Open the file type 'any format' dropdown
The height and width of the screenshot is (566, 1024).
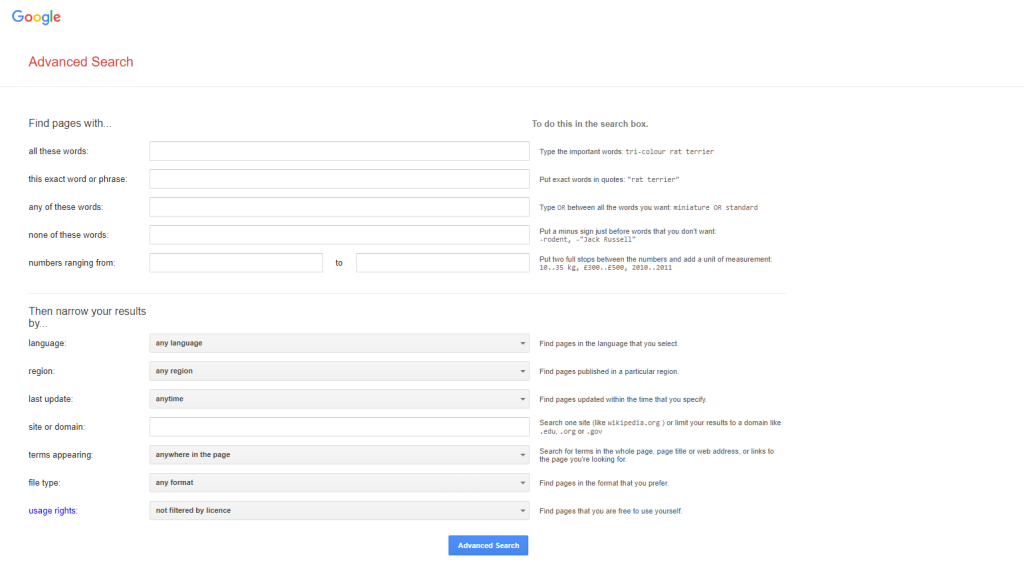(339, 483)
